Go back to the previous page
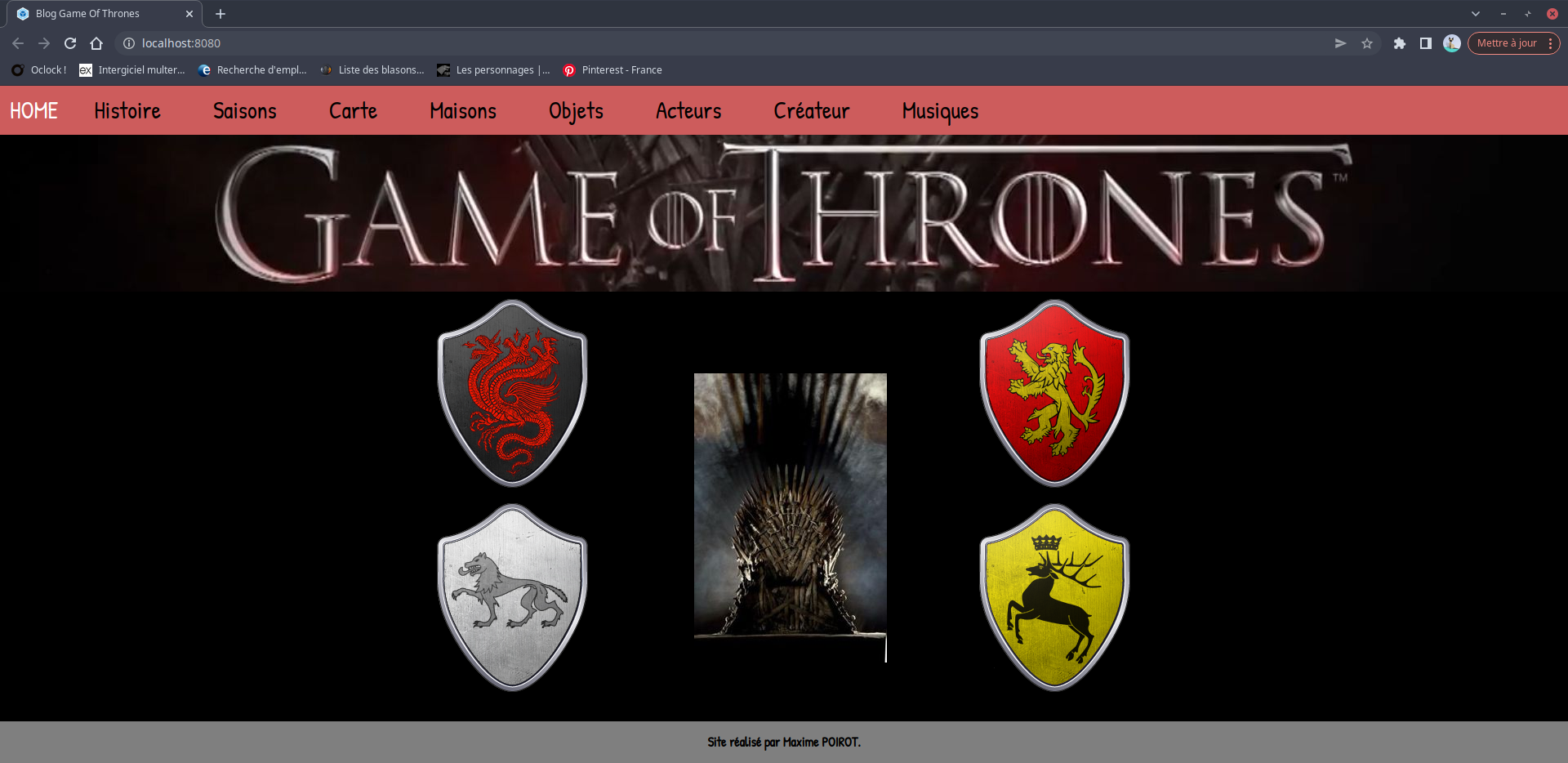 point(17,43)
